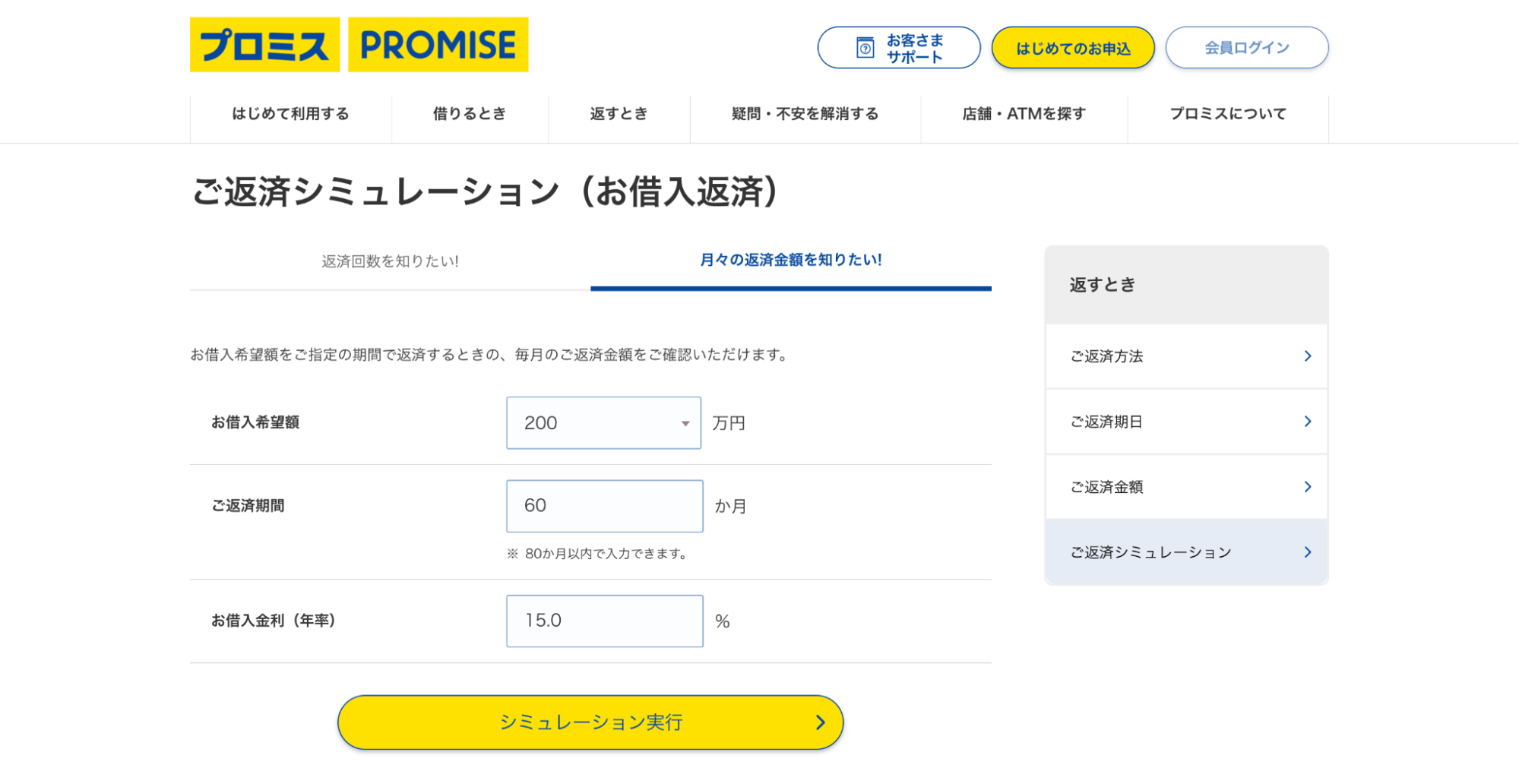
Task: Click the customer support help icon
Action: pyautogui.click(x=865, y=48)
